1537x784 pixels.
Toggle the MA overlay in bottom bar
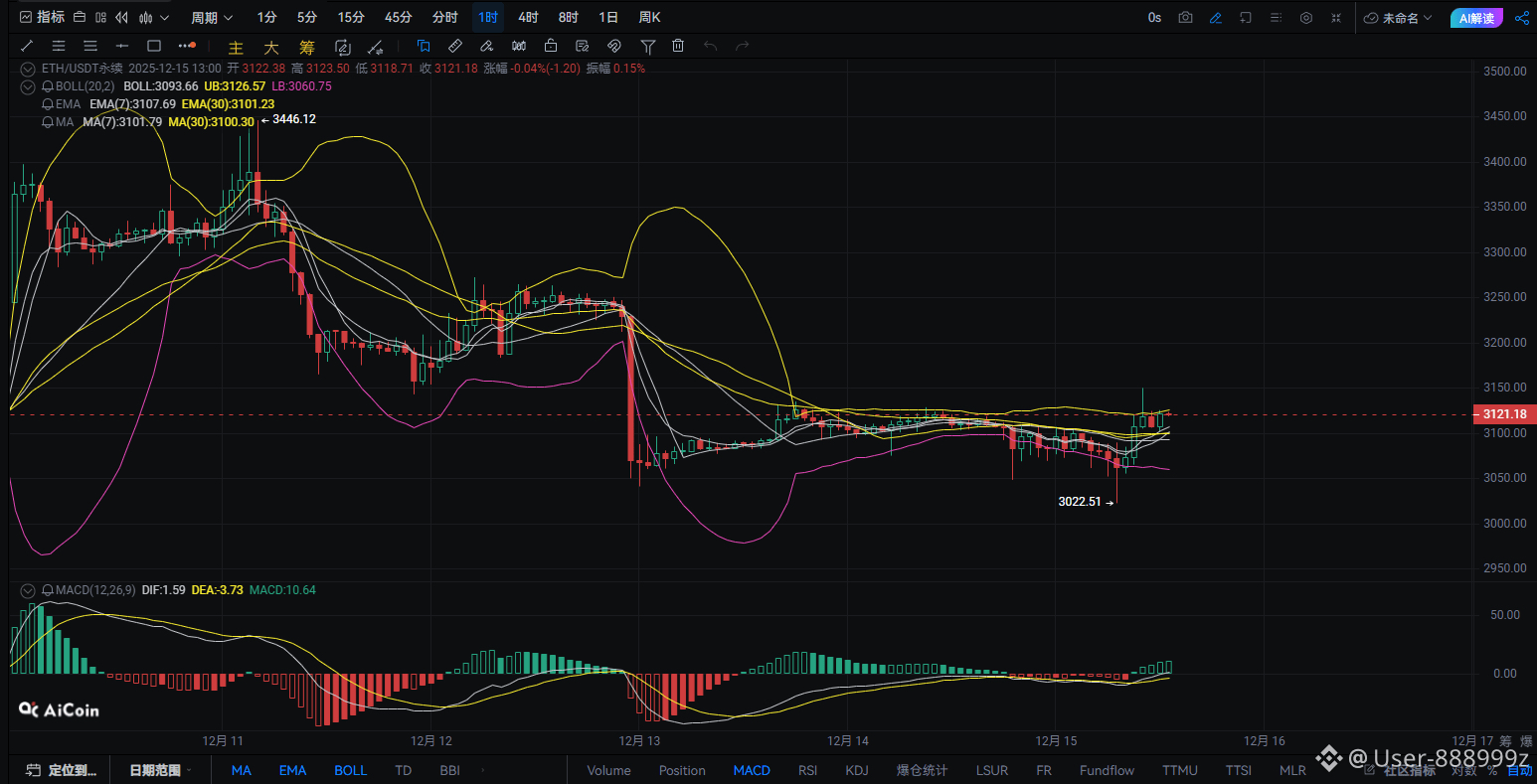click(x=242, y=770)
